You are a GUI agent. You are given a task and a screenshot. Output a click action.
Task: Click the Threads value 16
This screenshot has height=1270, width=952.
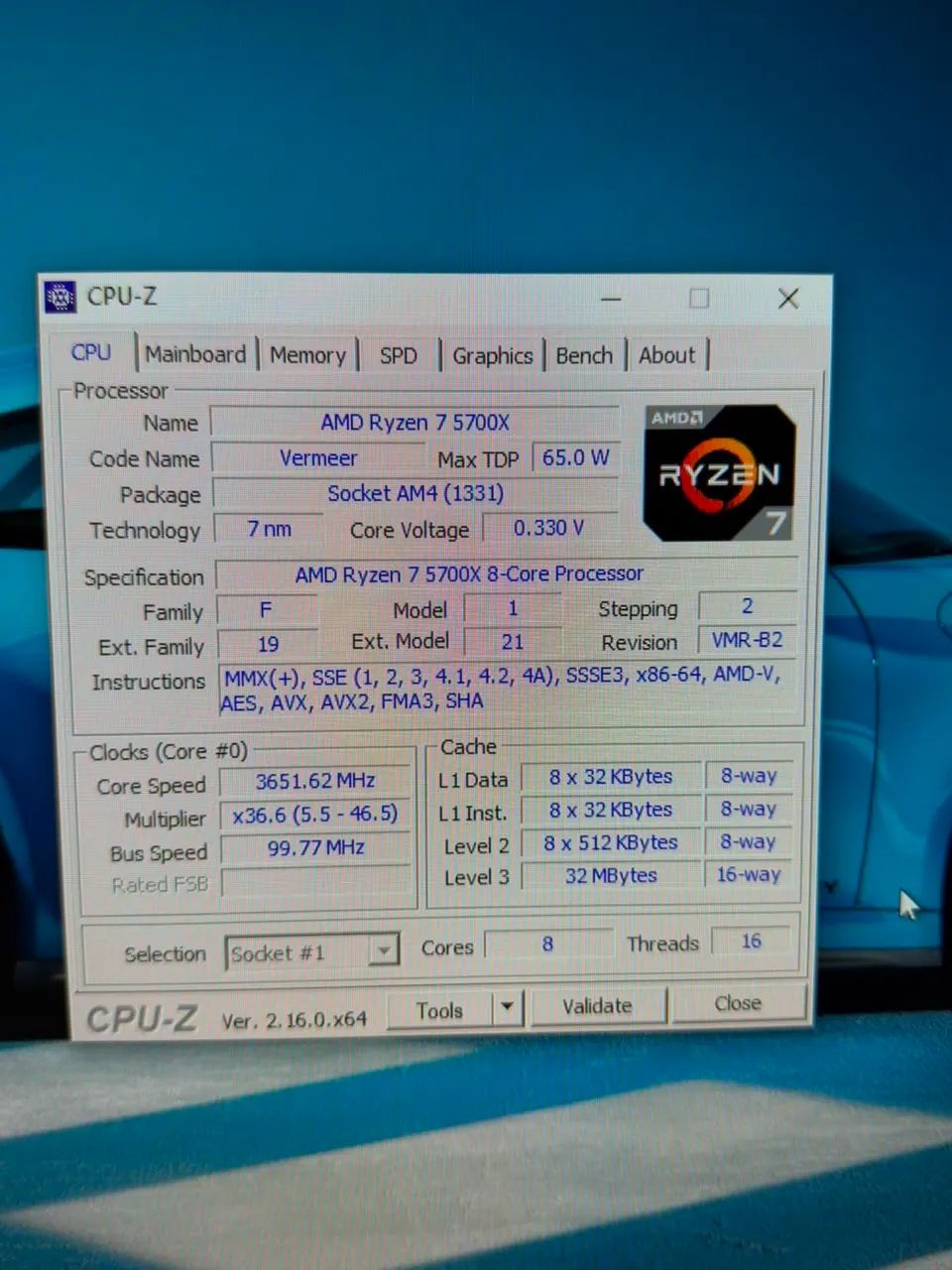[751, 941]
